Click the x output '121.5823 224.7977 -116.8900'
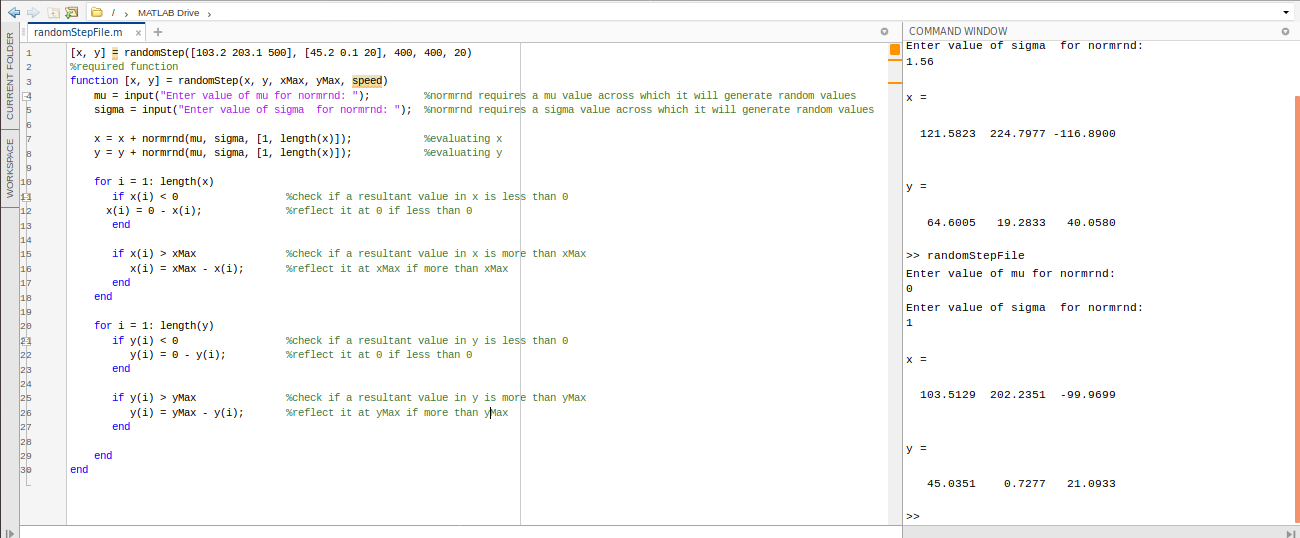Viewport: 1300px width, 538px height. tap(1018, 134)
